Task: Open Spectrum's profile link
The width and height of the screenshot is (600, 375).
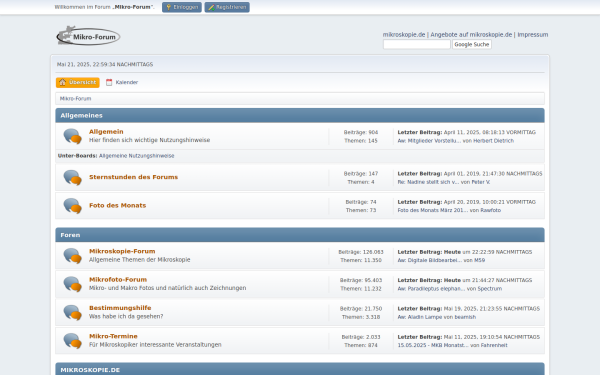Action: [x=489, y=289]
